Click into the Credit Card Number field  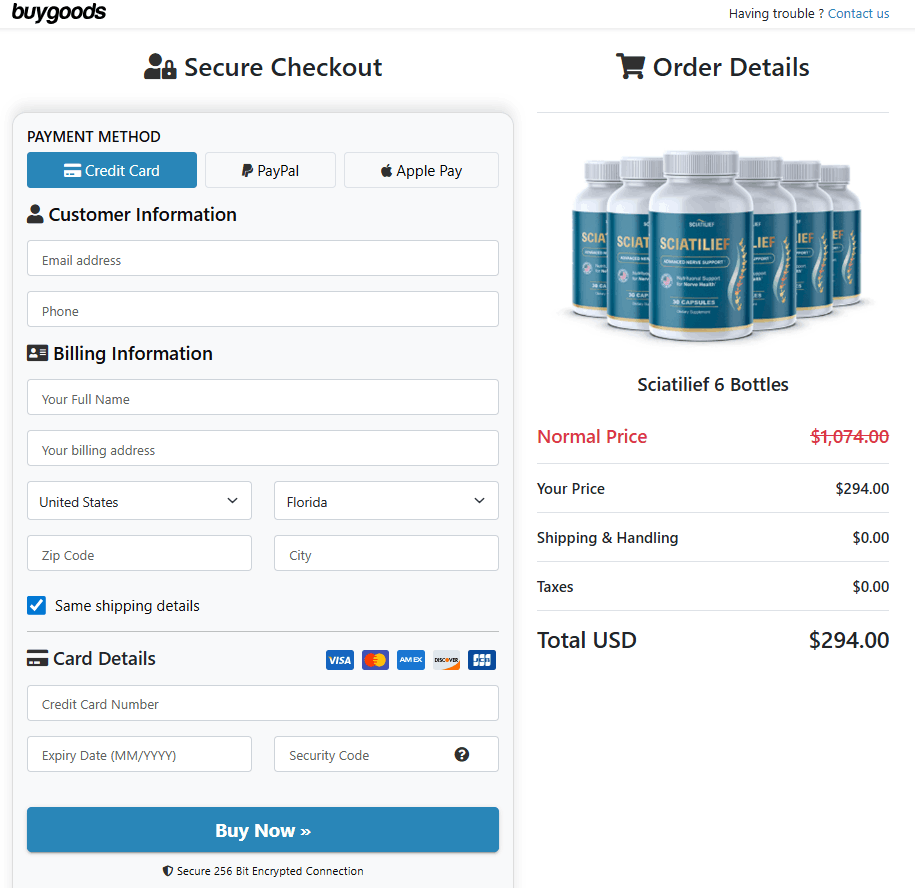point(262,703)
